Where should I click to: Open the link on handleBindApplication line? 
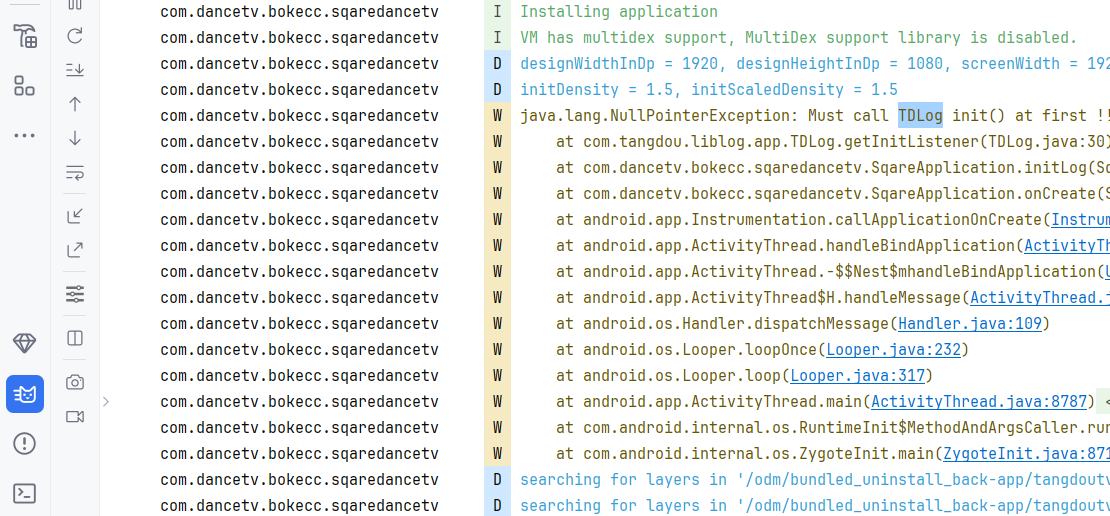pyautogui.click(x=1067, y=246)
